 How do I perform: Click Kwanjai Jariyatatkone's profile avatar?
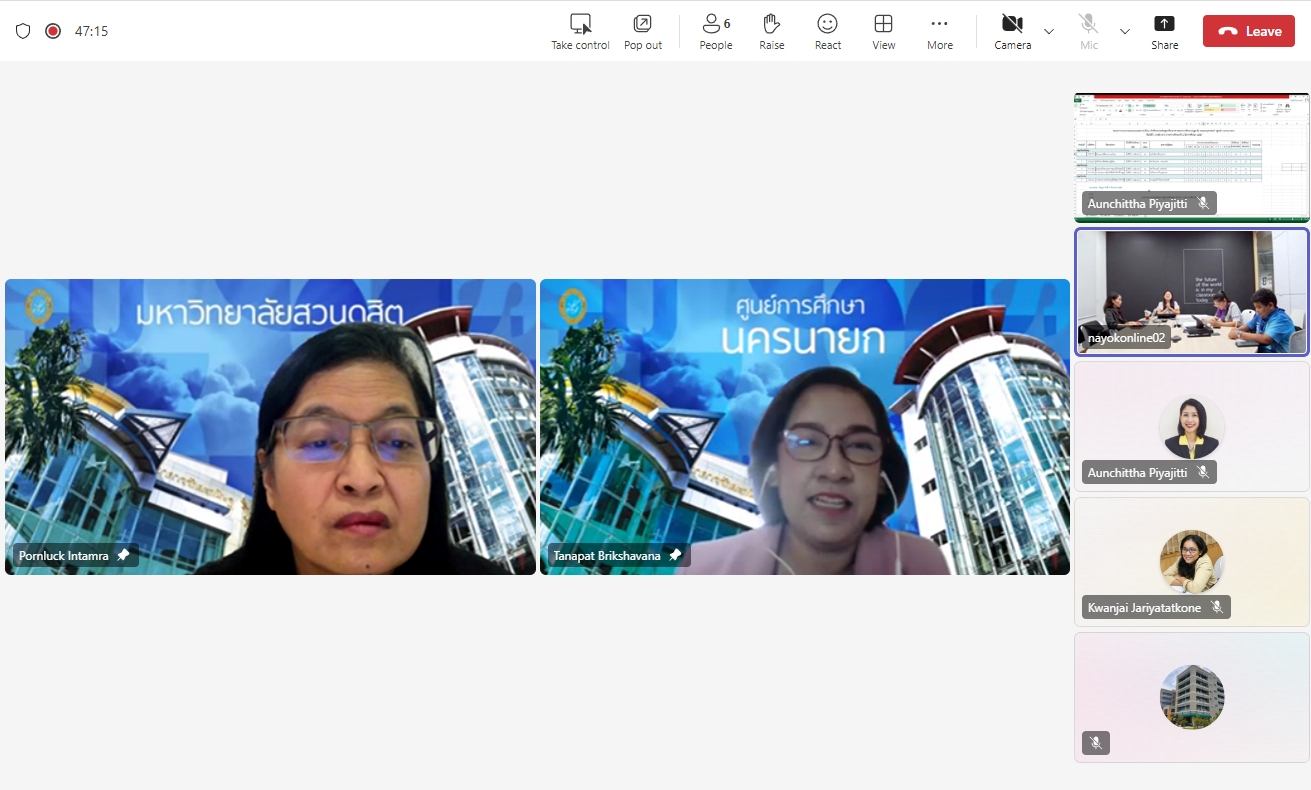pos(1191,562)
